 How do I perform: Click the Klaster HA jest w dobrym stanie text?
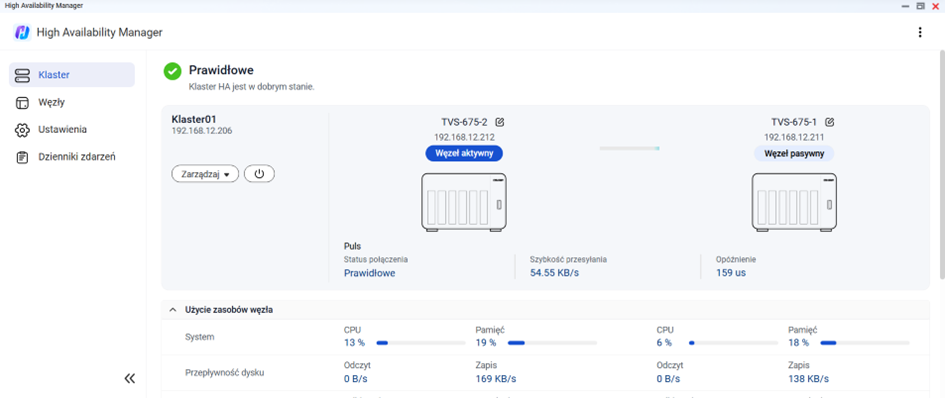coord(252,87)
